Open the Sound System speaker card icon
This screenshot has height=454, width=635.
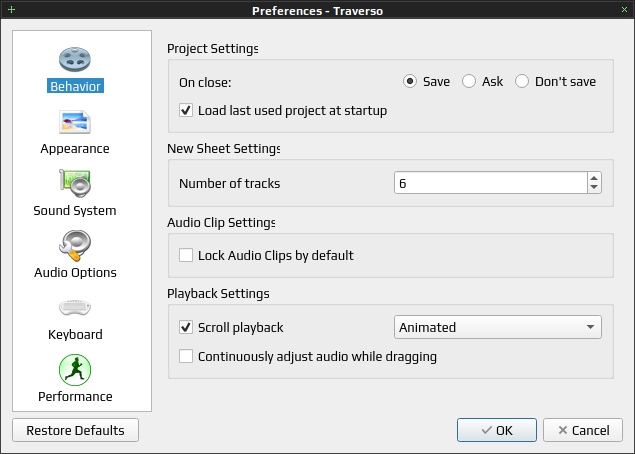(75, 183)
